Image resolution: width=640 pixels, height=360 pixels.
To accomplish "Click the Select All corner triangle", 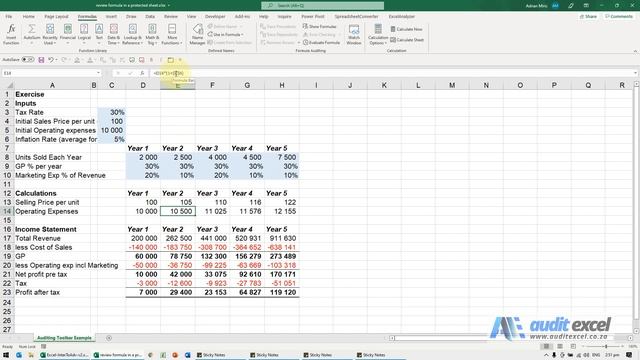I will pyautogui.click(x=9, y=85).
